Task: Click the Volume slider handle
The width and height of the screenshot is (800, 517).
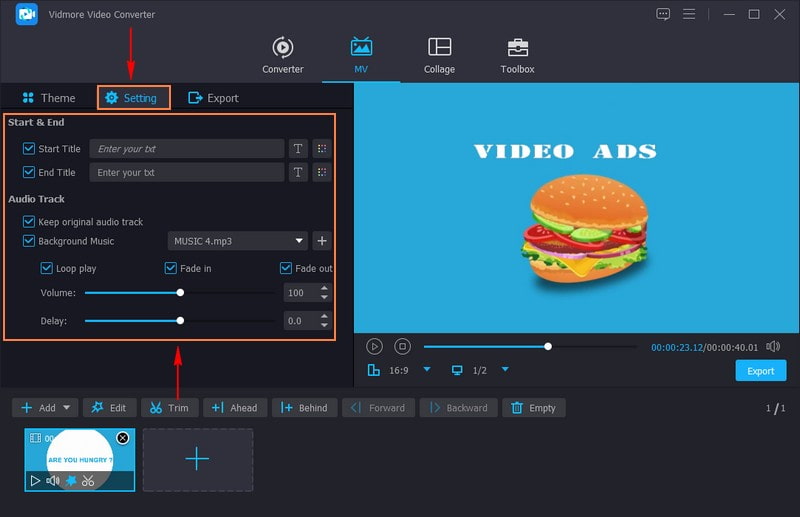Action: coord(180,293)
